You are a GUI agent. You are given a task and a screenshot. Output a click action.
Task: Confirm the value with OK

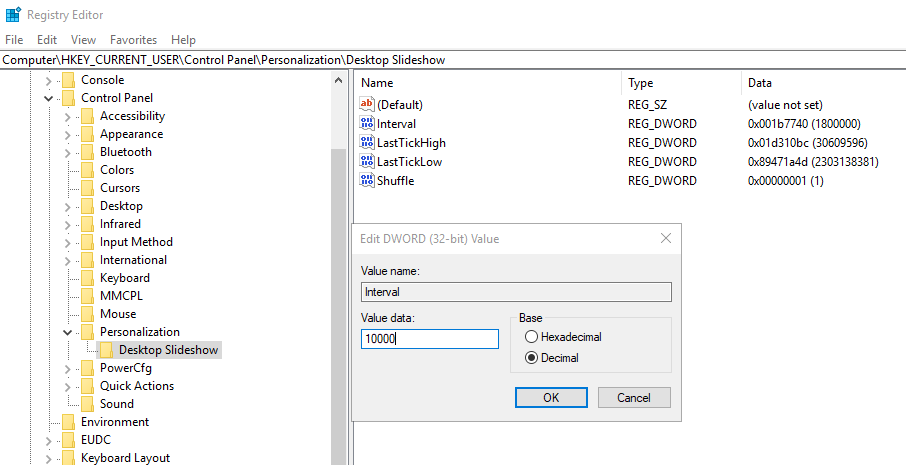pos(551,397)
